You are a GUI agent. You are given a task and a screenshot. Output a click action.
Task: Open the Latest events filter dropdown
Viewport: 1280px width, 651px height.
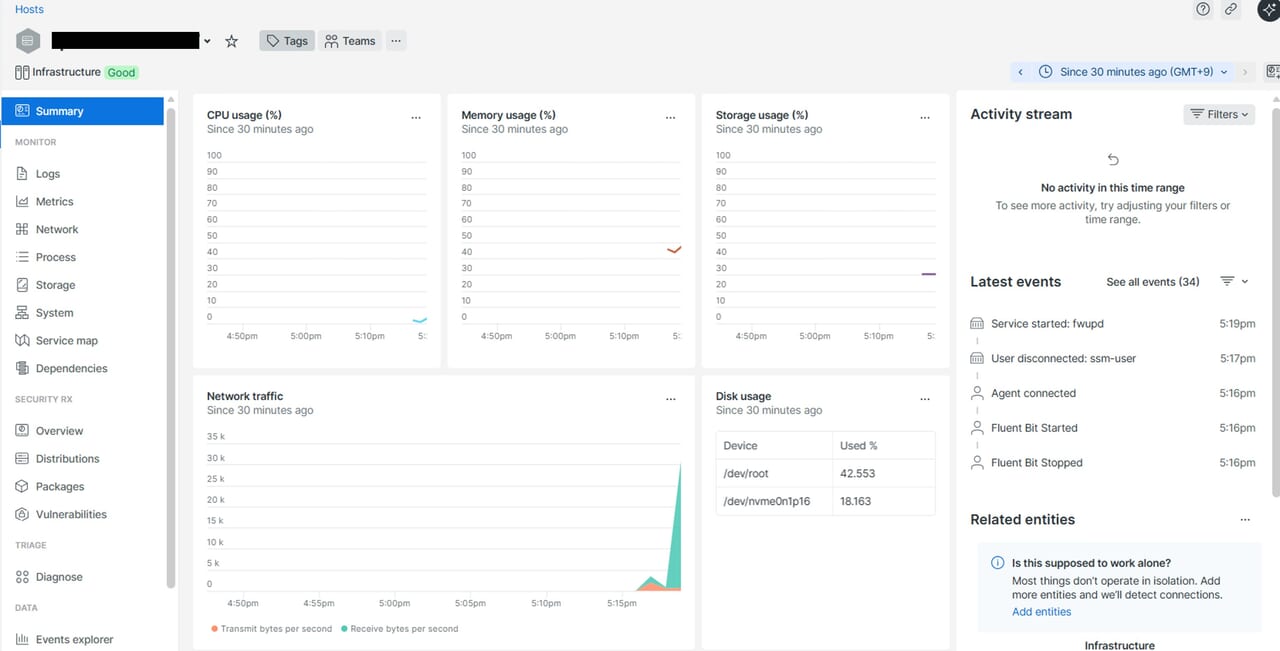pyautogui.click(x=1234, y=282)
